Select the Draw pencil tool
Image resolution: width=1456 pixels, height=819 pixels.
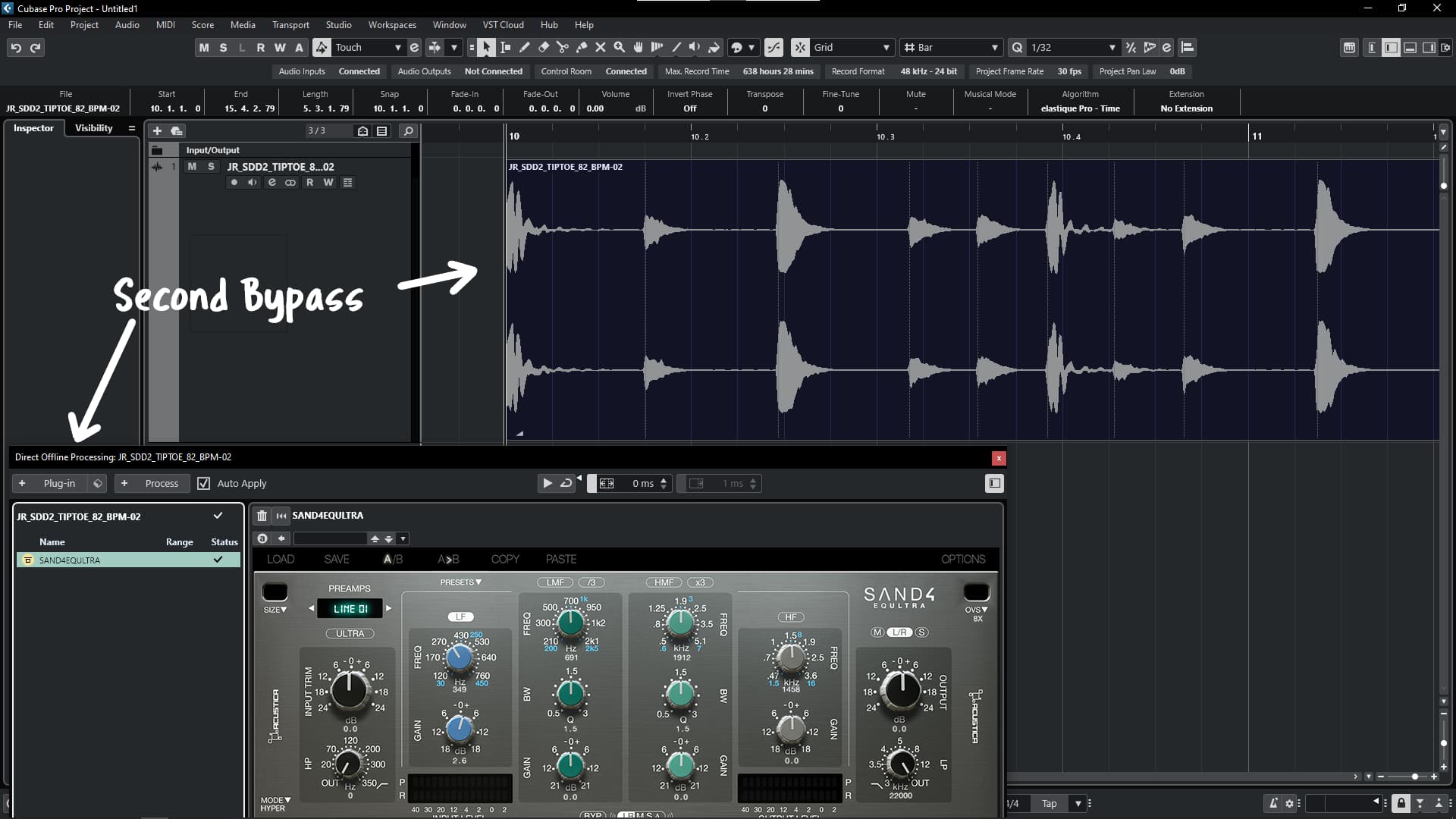[524, 48]
